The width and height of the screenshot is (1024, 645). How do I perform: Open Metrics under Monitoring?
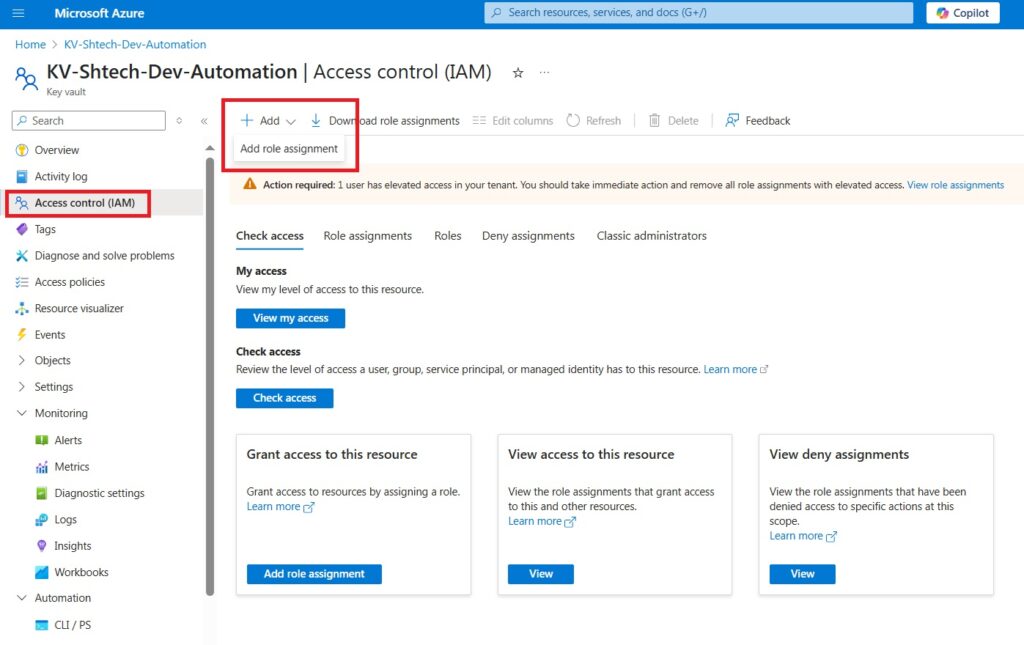[71, 466]
